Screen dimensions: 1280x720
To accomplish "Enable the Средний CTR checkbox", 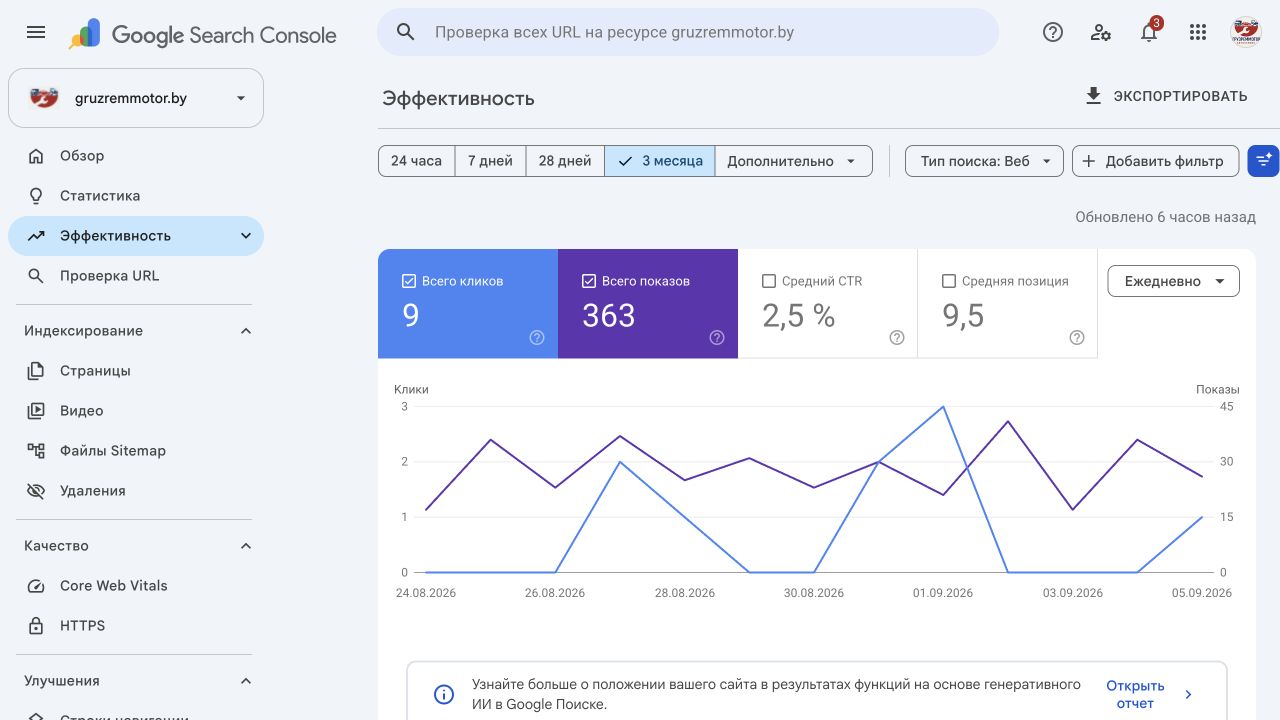I will pos(768,281).
